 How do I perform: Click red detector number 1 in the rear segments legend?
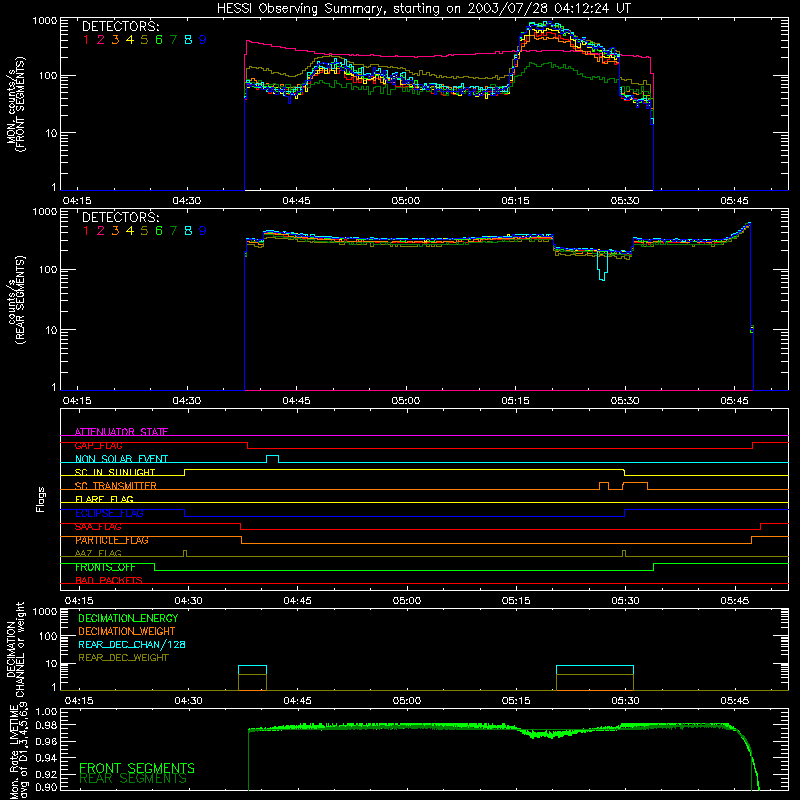(86, 231)
